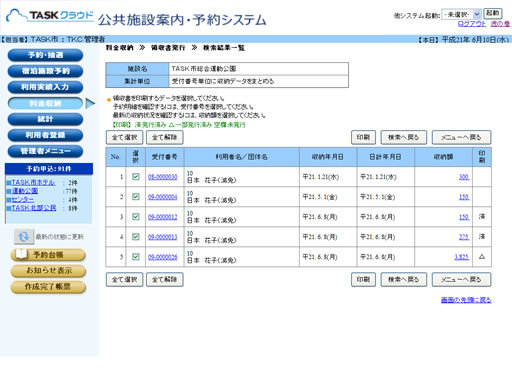Click the 275 amount link in row 4

[464, 237]
